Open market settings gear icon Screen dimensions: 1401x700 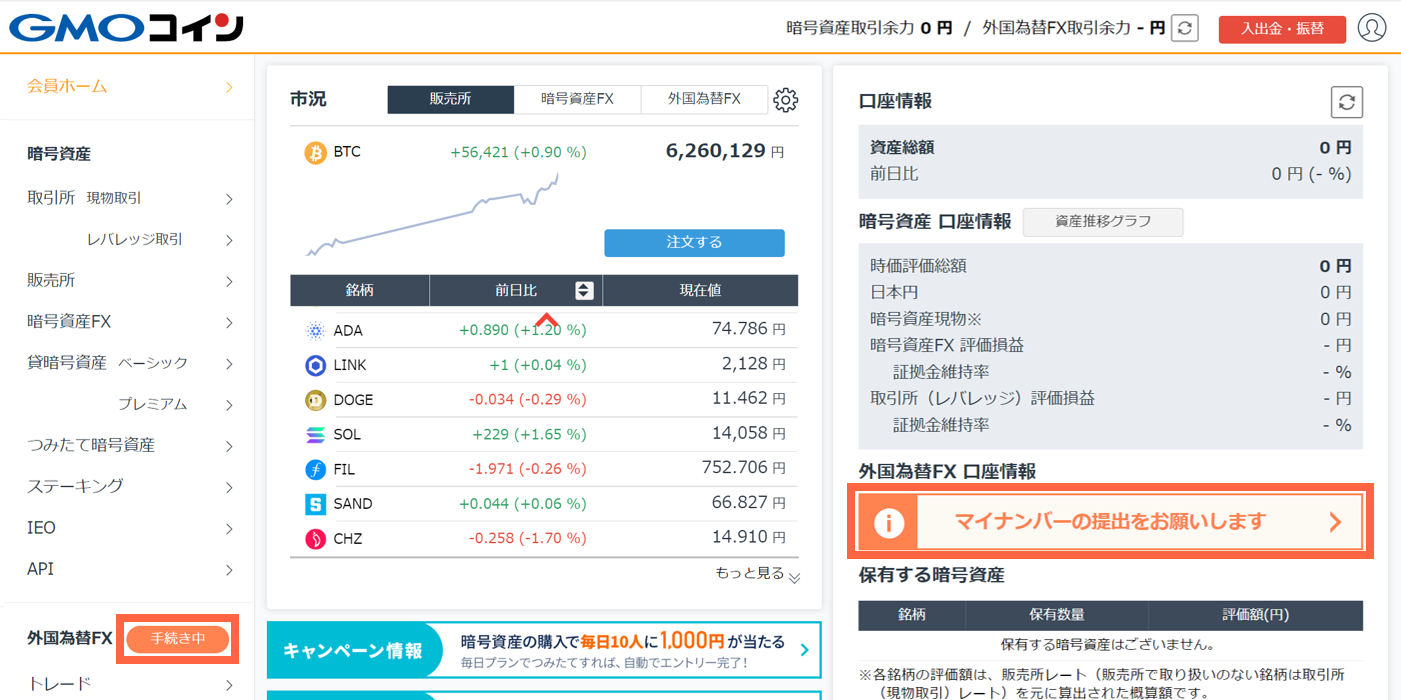(x=786, y=99)
